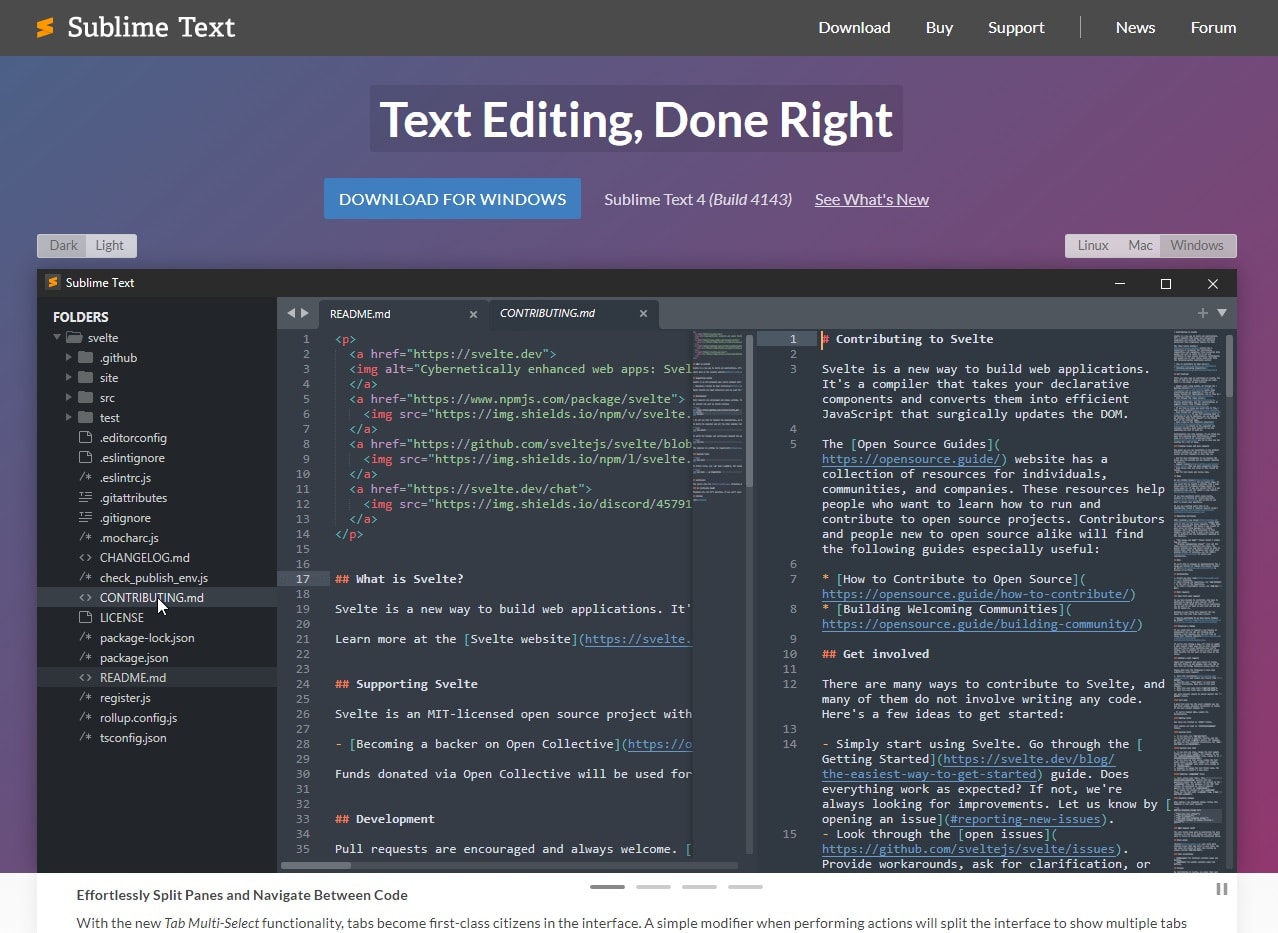Collapse the svelte folder tree
Image resolution: width=1278 pixels, height=933 pixels.
58,338
